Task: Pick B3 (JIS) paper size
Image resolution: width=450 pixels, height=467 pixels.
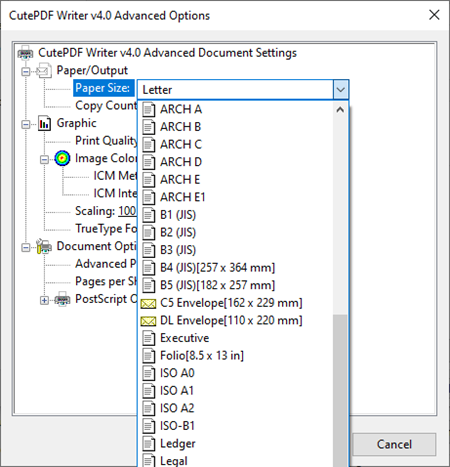Action: click(x=235, y=250)
